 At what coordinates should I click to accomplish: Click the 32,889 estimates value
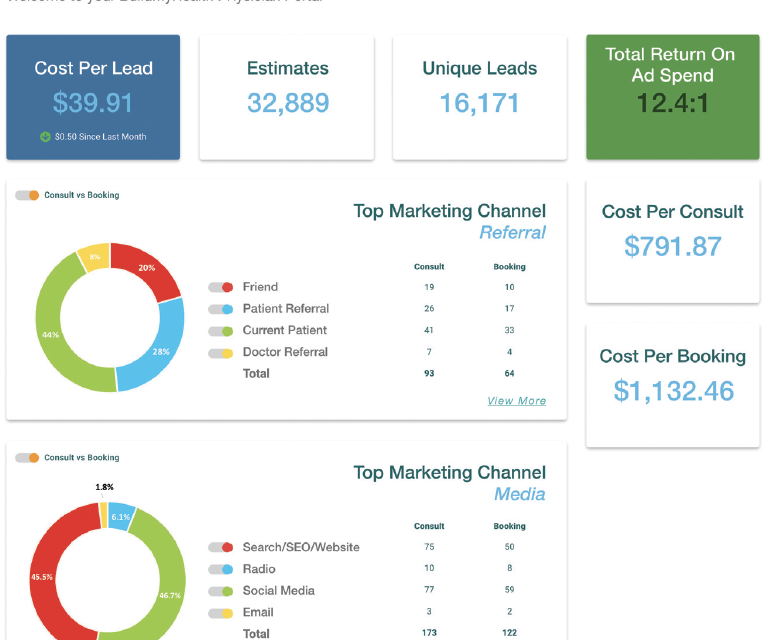[x=288, y=103]
